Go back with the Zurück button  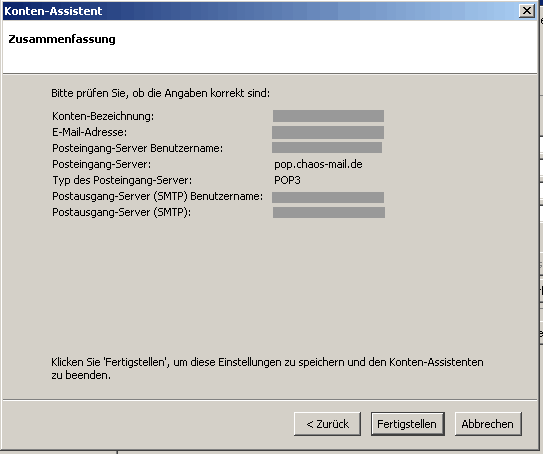tap(327, 424)
